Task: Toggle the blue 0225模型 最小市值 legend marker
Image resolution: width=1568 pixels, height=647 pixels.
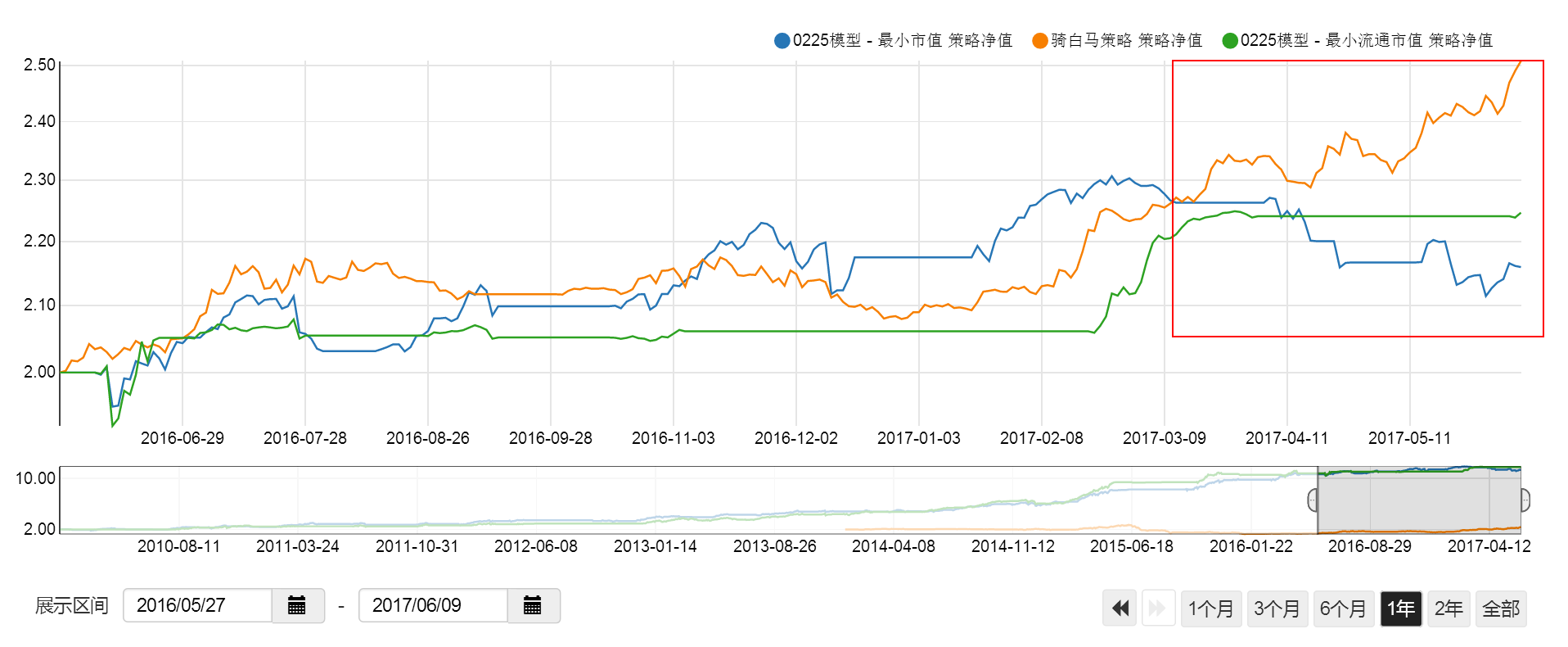Action: [782, 40]
